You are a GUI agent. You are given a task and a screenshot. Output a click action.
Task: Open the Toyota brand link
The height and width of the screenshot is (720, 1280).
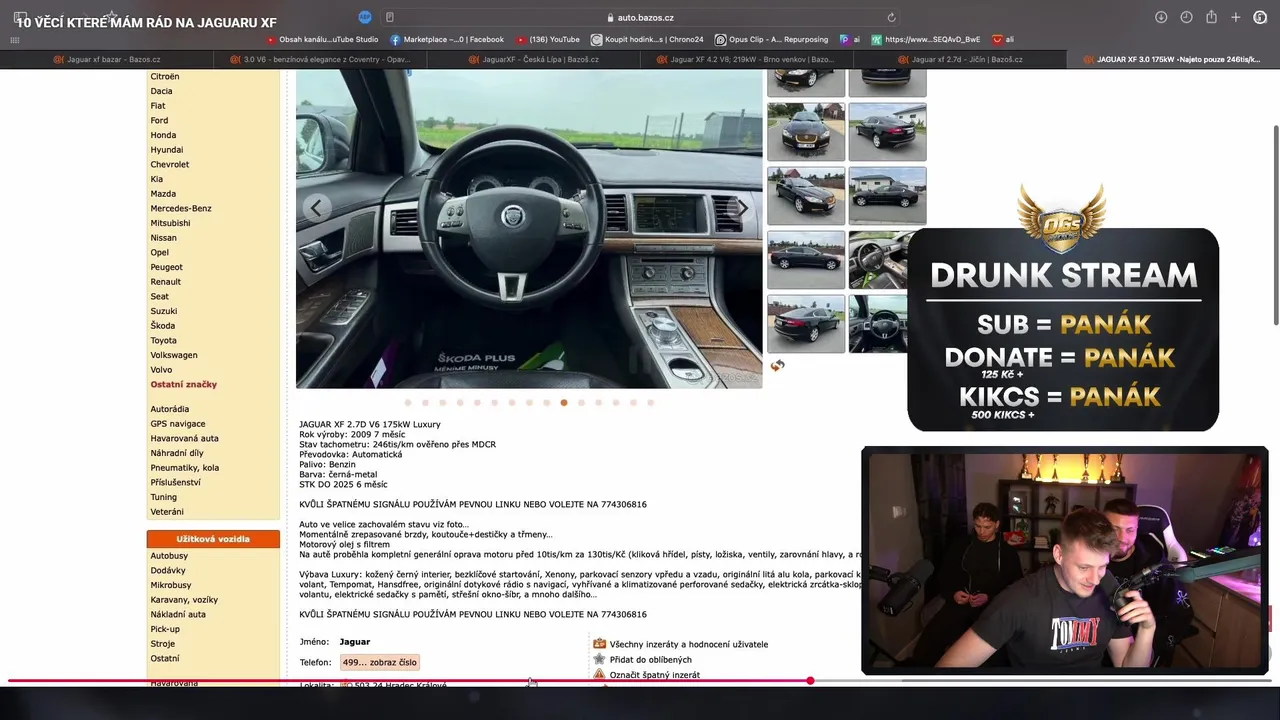(164, 340)
